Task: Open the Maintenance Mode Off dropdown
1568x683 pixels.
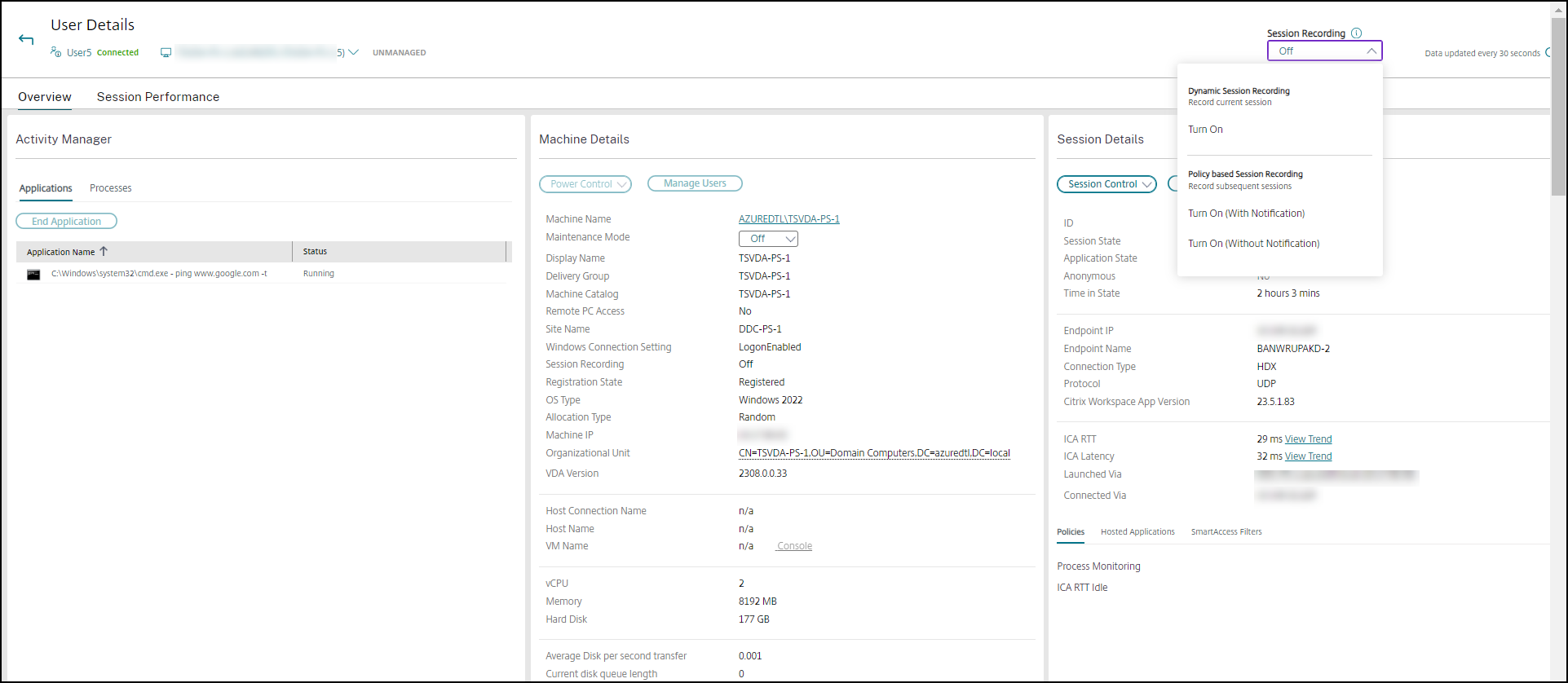Action: [x=768, y=239]
